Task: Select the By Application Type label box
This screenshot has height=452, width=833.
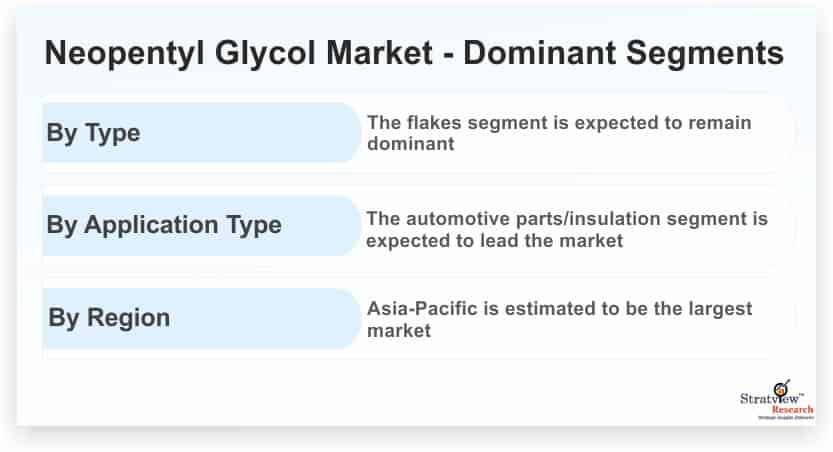Action: point(202,225)
